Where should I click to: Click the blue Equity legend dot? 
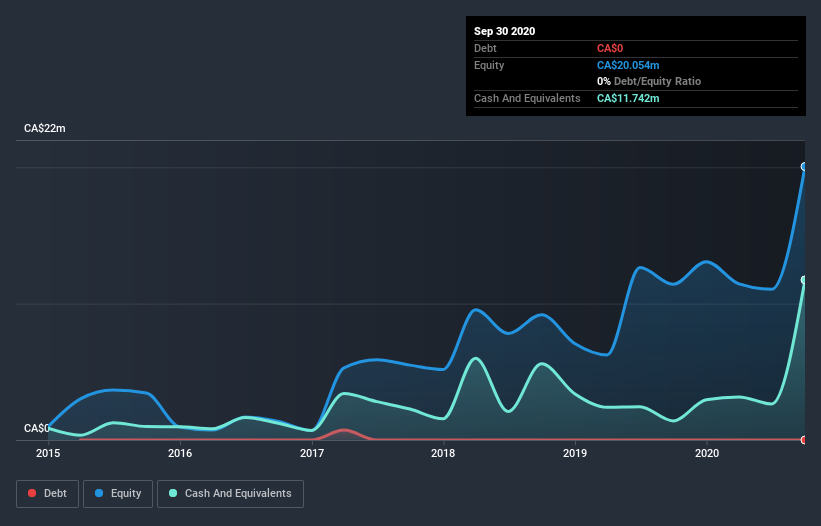(99, 493)
